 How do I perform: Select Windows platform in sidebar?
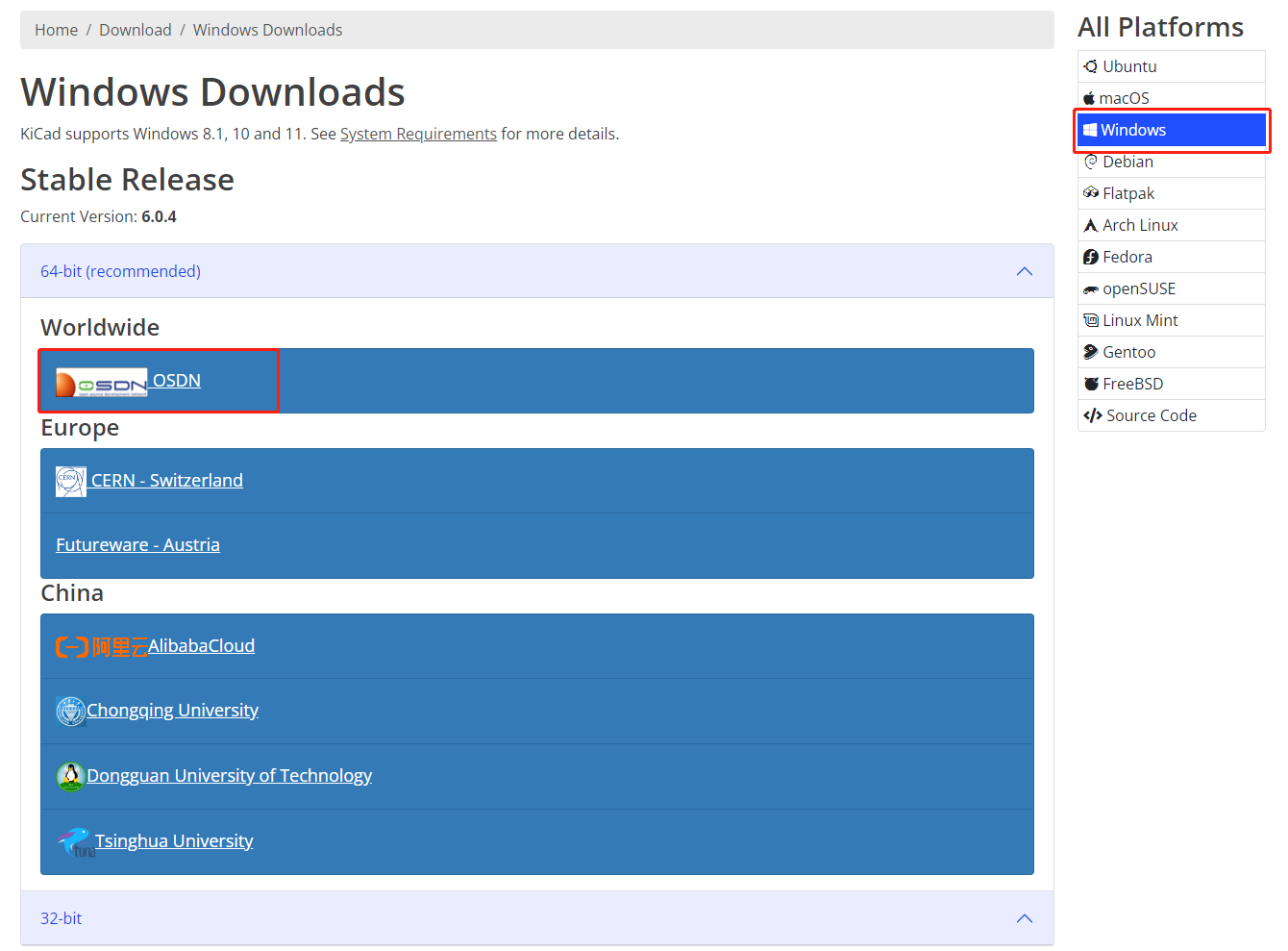tap(1171, 130)
